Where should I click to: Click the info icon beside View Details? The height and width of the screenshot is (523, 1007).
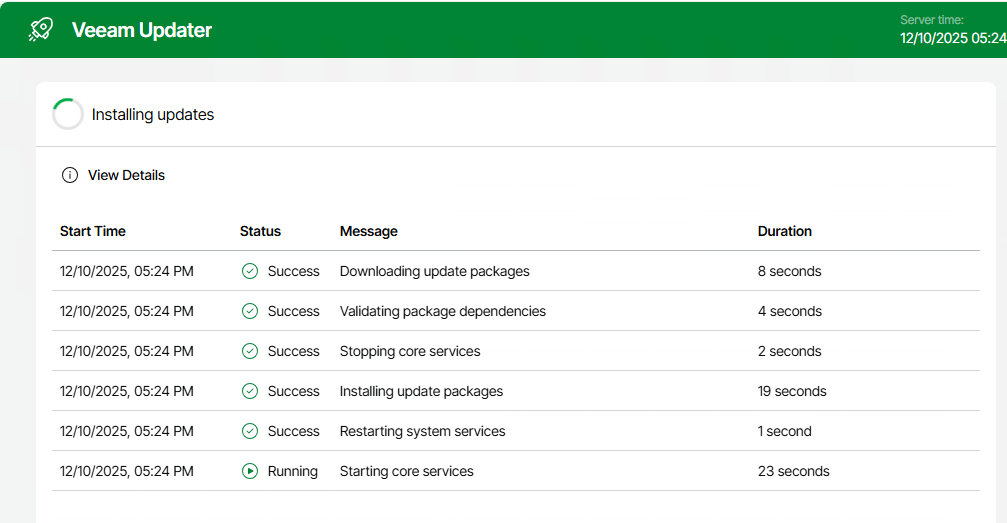[x=70, y=175]
